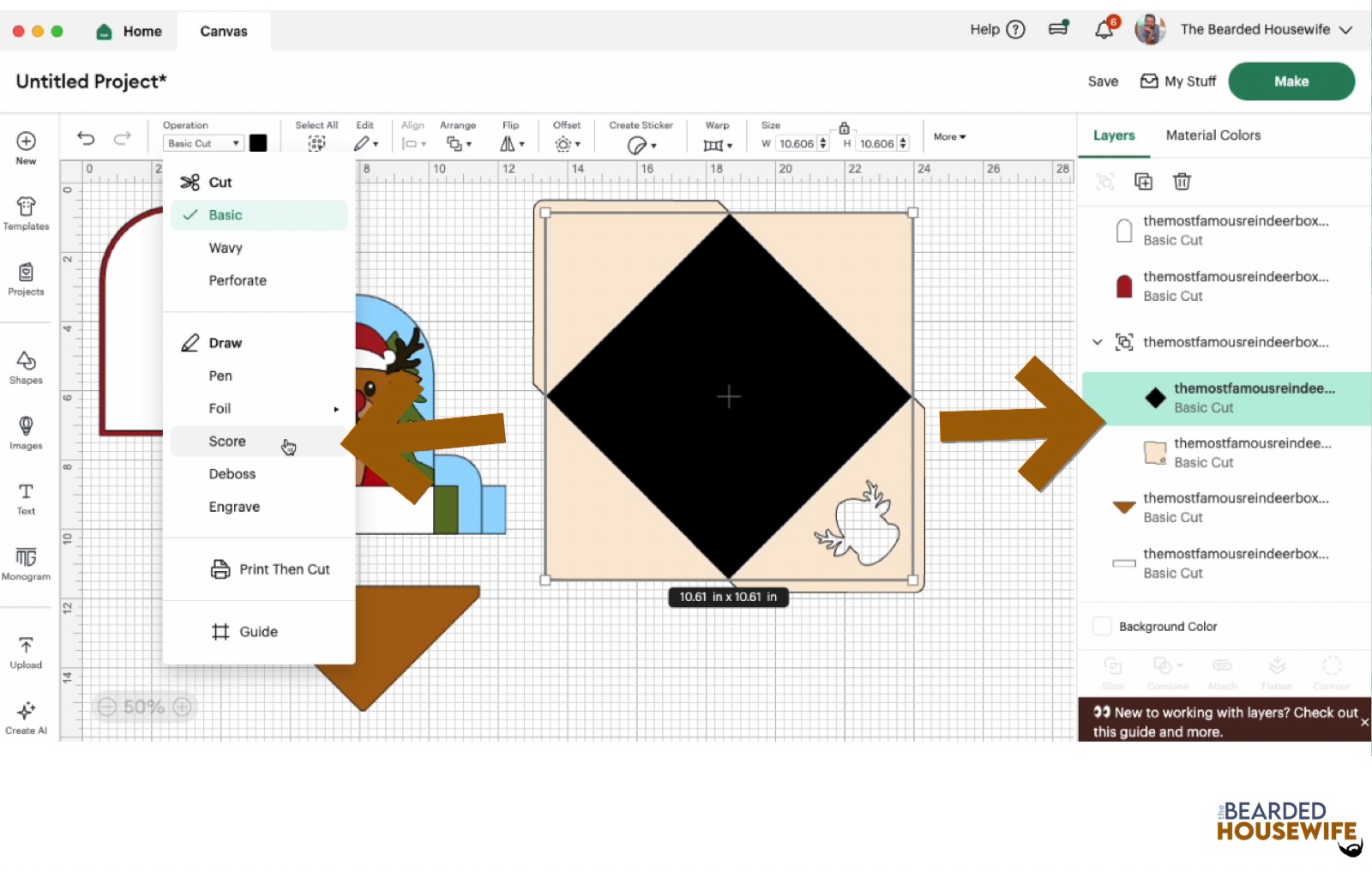
Task: Open the Monogram tool
Action: (x=26, y=563)
